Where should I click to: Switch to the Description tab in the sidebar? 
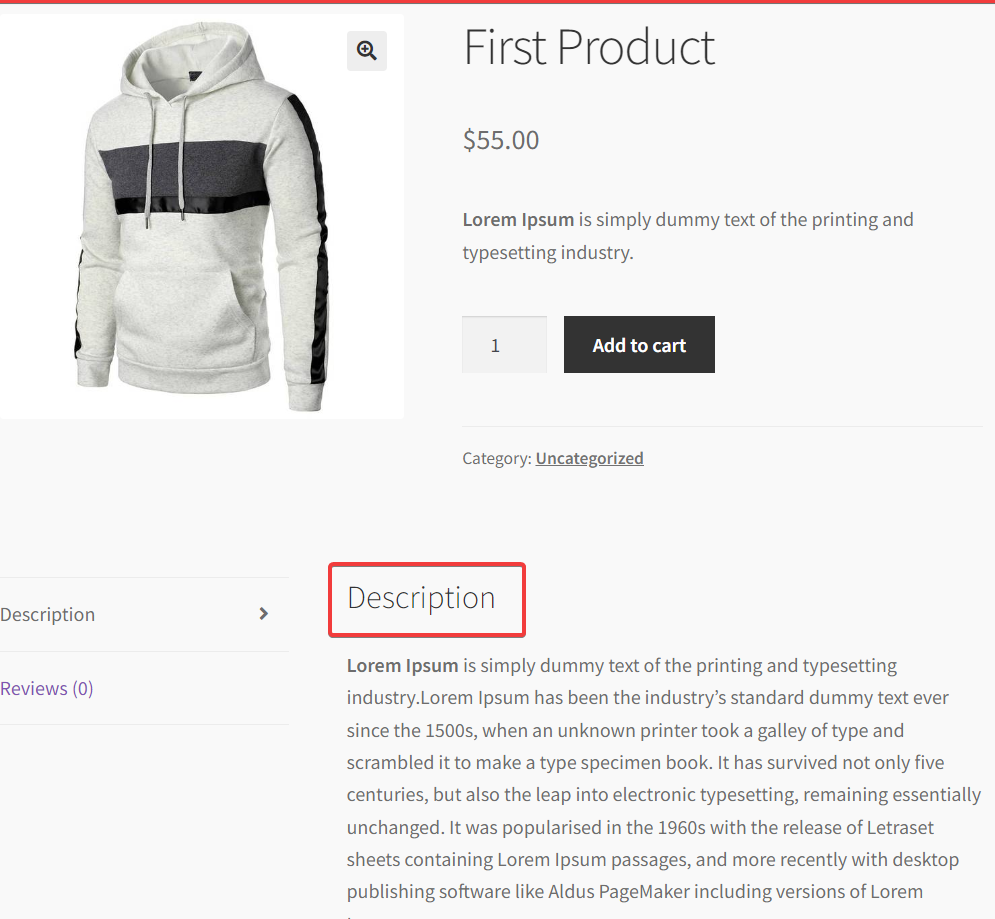click(x=47, y=614)
